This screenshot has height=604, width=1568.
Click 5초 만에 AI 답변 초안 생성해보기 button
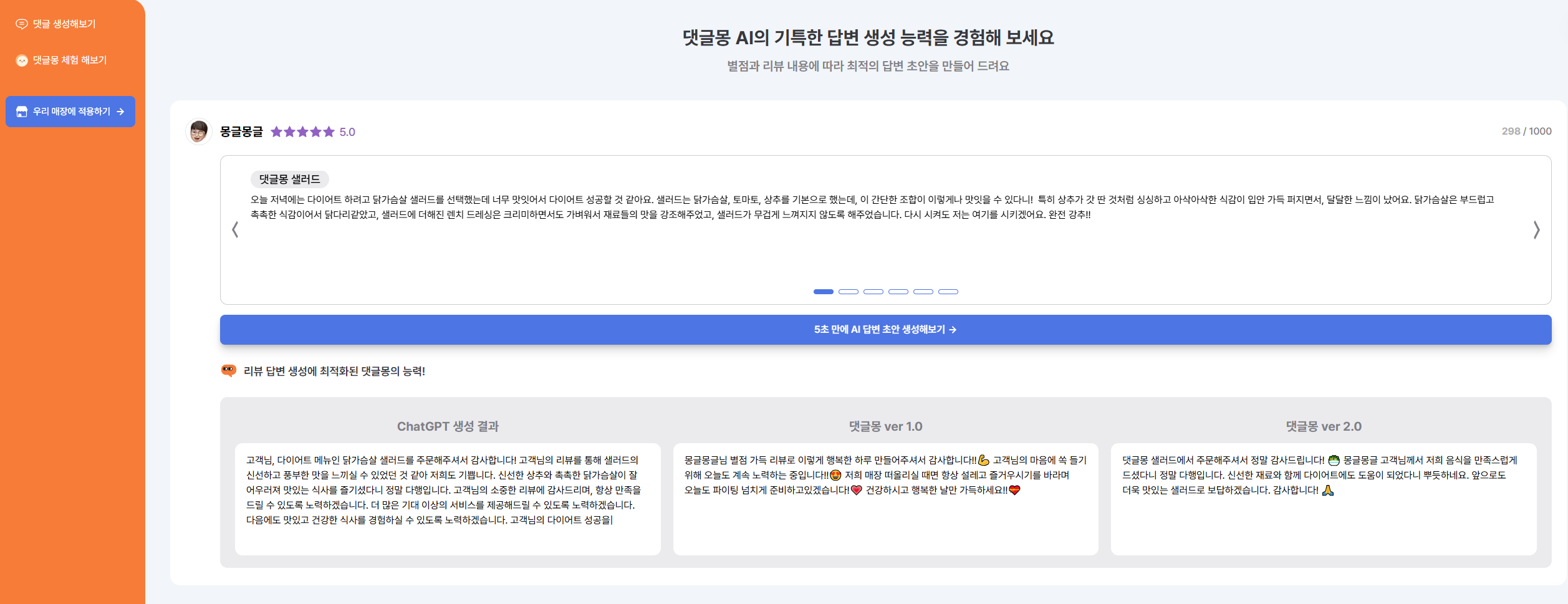(x=885, y=329)
